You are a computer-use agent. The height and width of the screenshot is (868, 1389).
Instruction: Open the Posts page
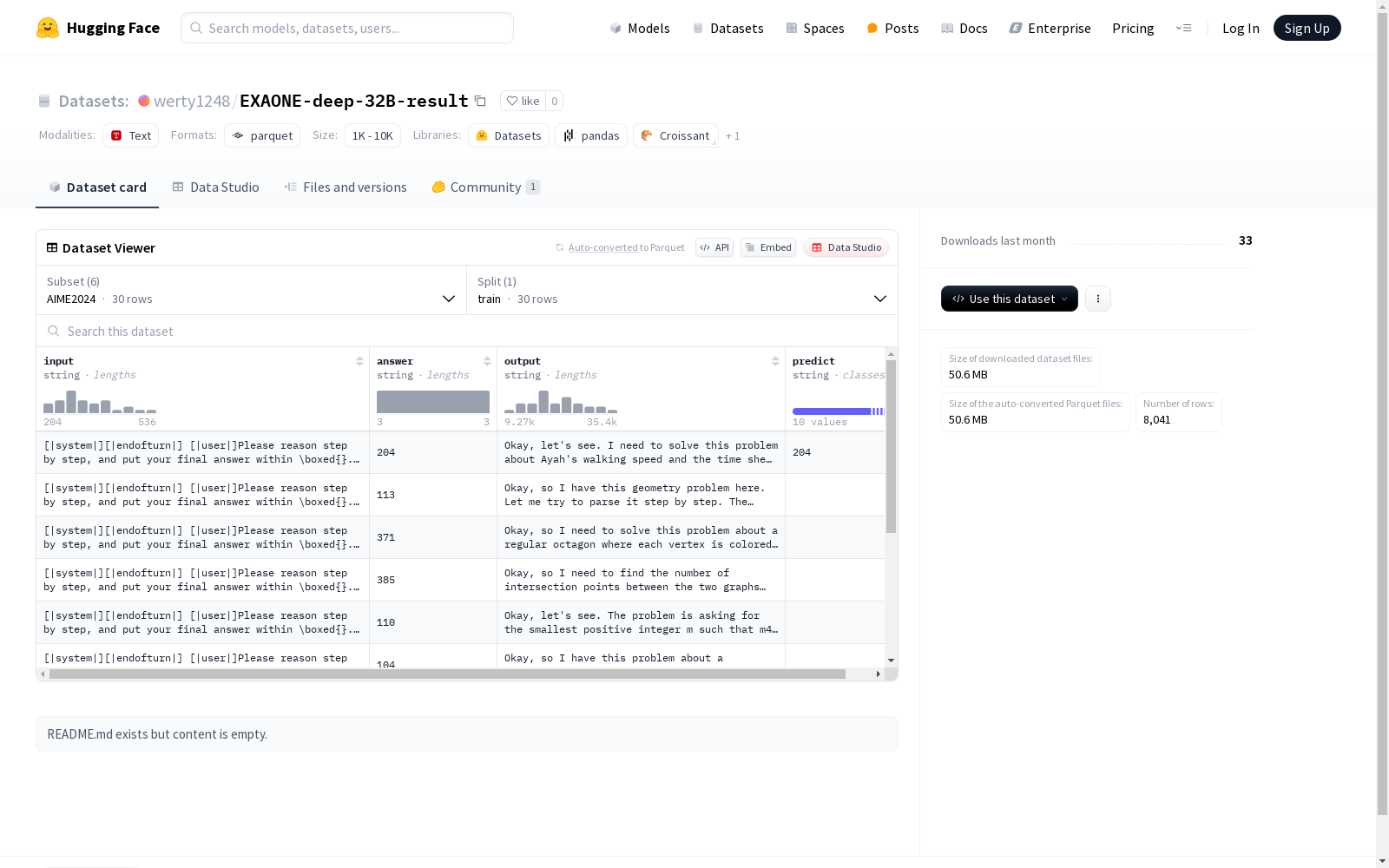click(x=892, y=28)
